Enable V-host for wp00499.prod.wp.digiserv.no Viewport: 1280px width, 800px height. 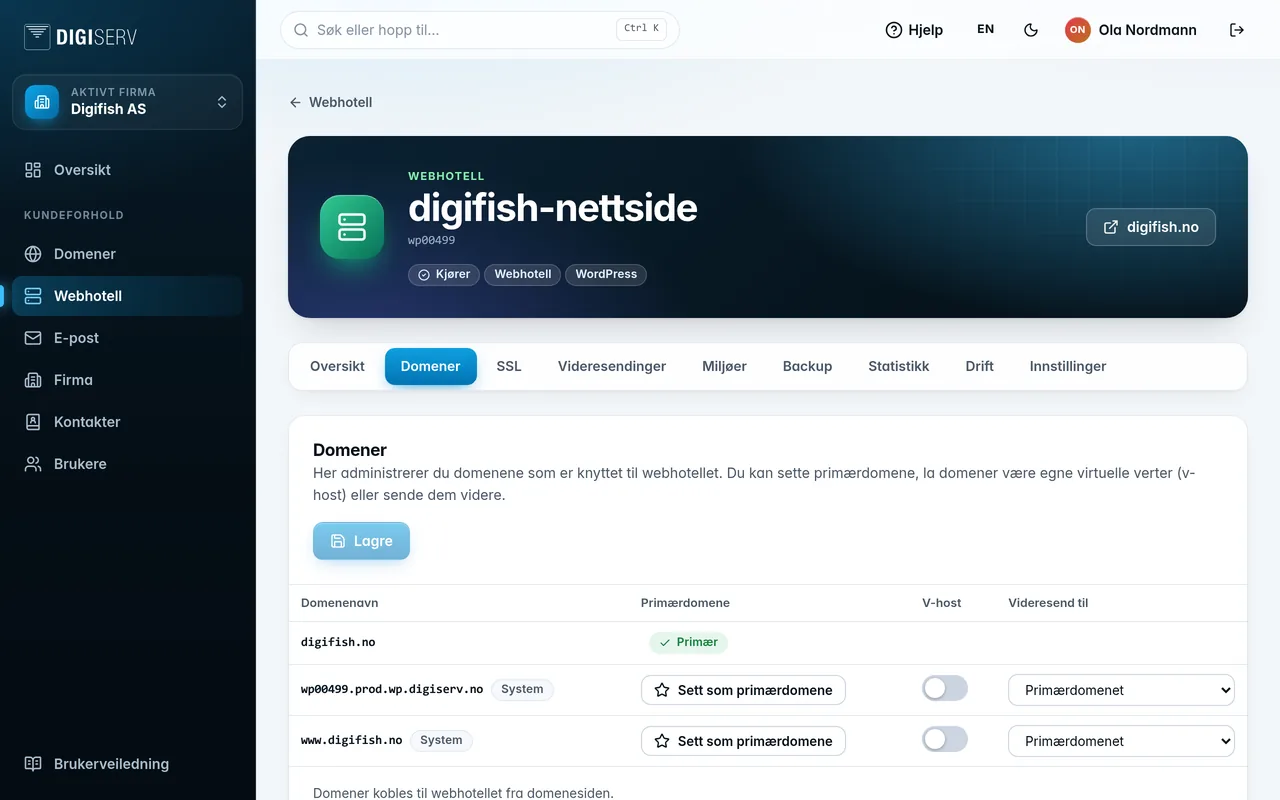(945, 688)
